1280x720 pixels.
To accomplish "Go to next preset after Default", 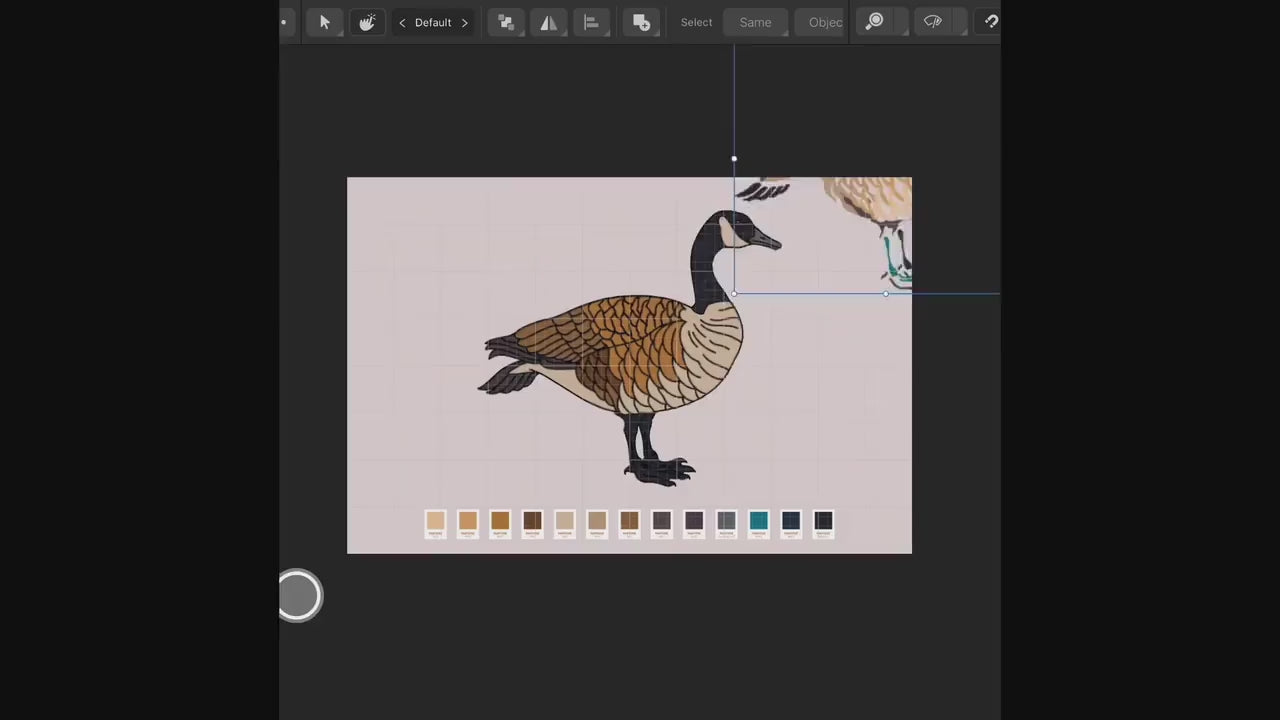I will coord(464,22).
